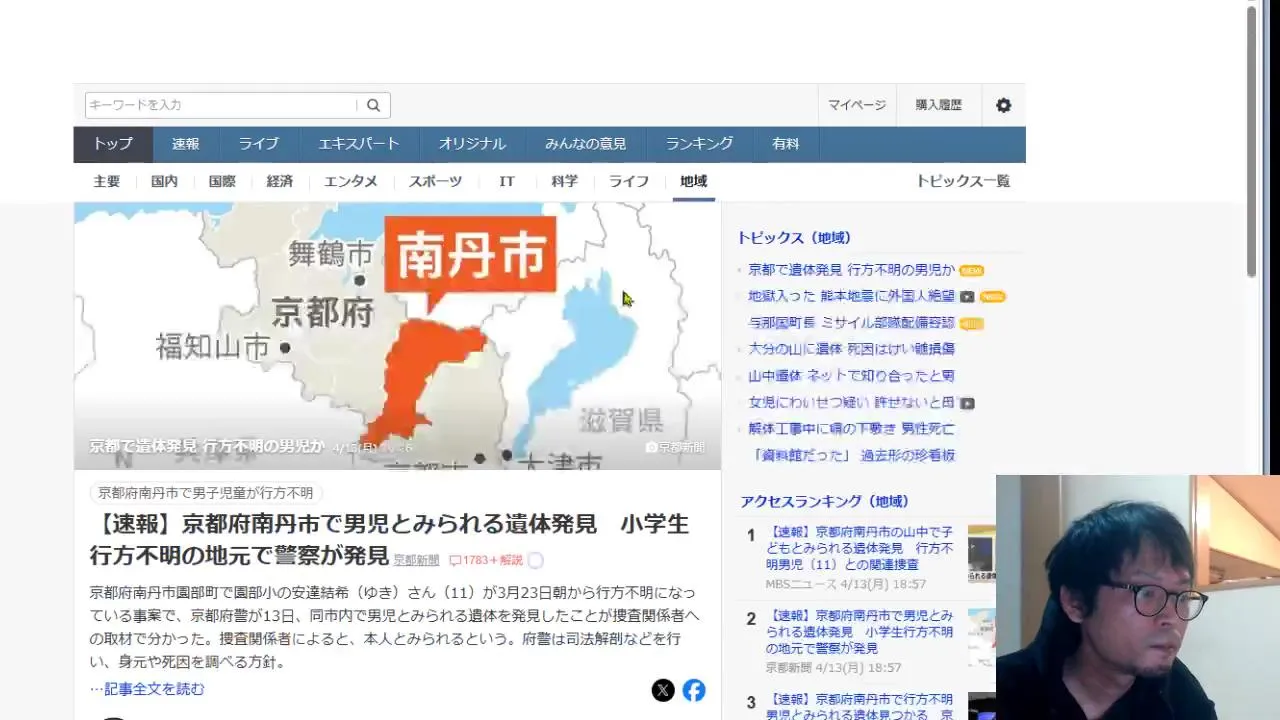Share the article on X
1280x720 pixels.
[x=663, y=690]
